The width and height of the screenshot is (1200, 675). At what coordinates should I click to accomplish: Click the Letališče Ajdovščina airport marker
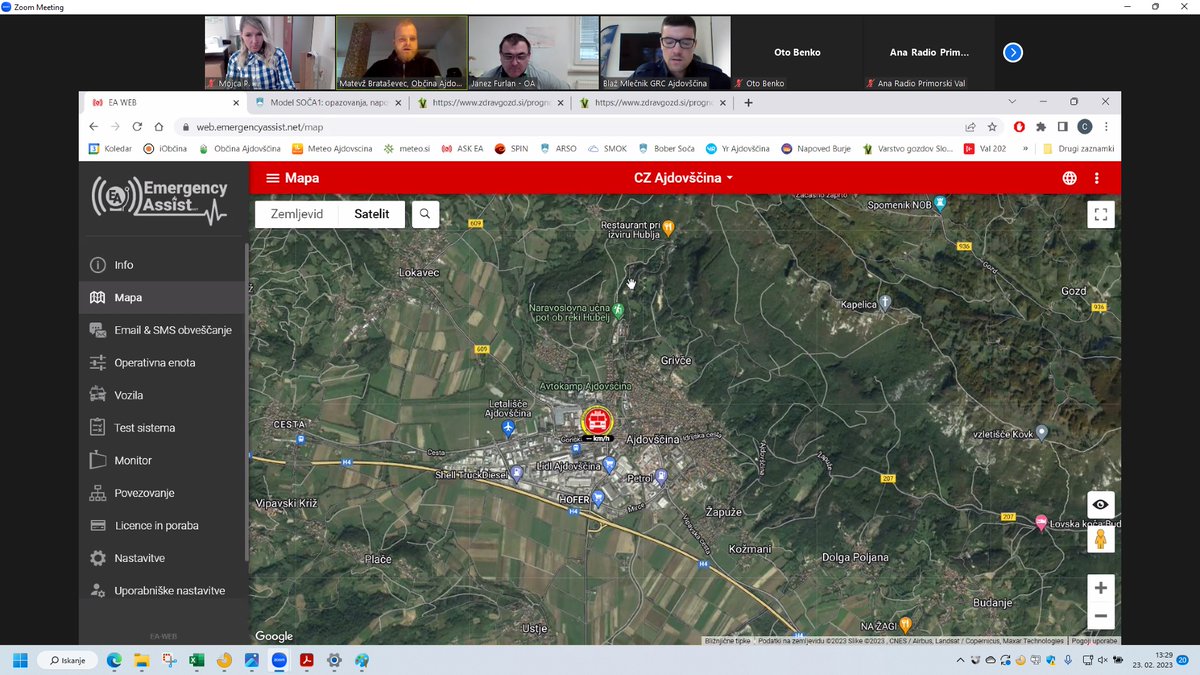pos(509,429)
